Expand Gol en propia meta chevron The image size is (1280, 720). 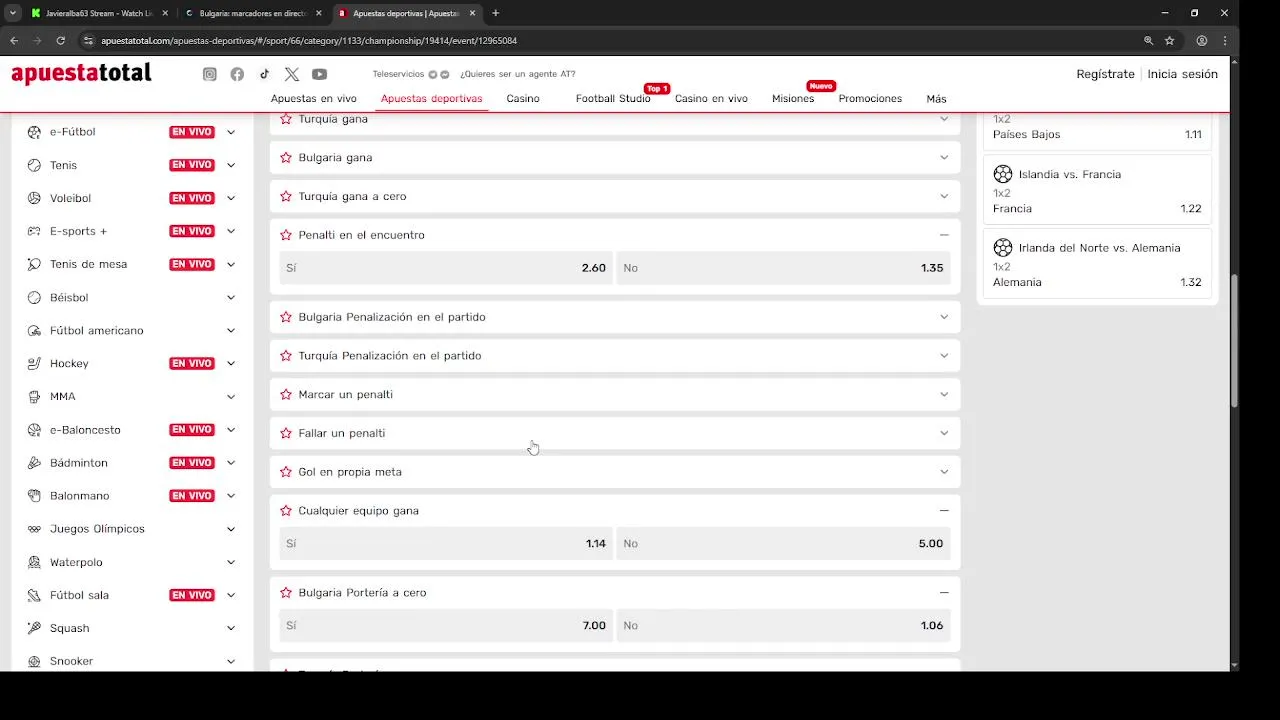pos(943,472)
